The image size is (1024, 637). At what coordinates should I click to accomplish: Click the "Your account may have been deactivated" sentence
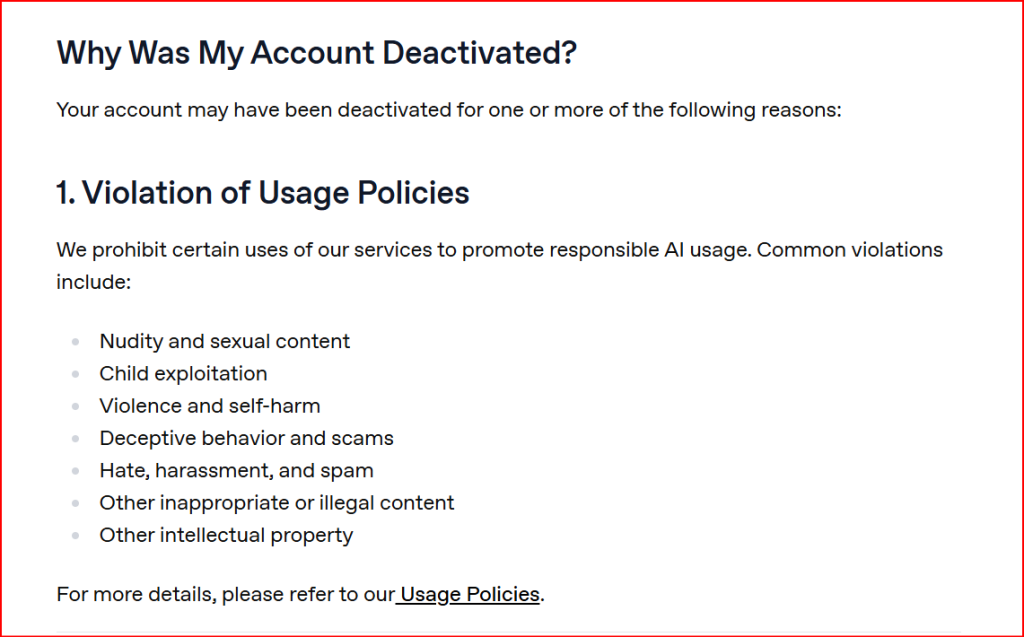pyautogui.click(x=449, y=109)
